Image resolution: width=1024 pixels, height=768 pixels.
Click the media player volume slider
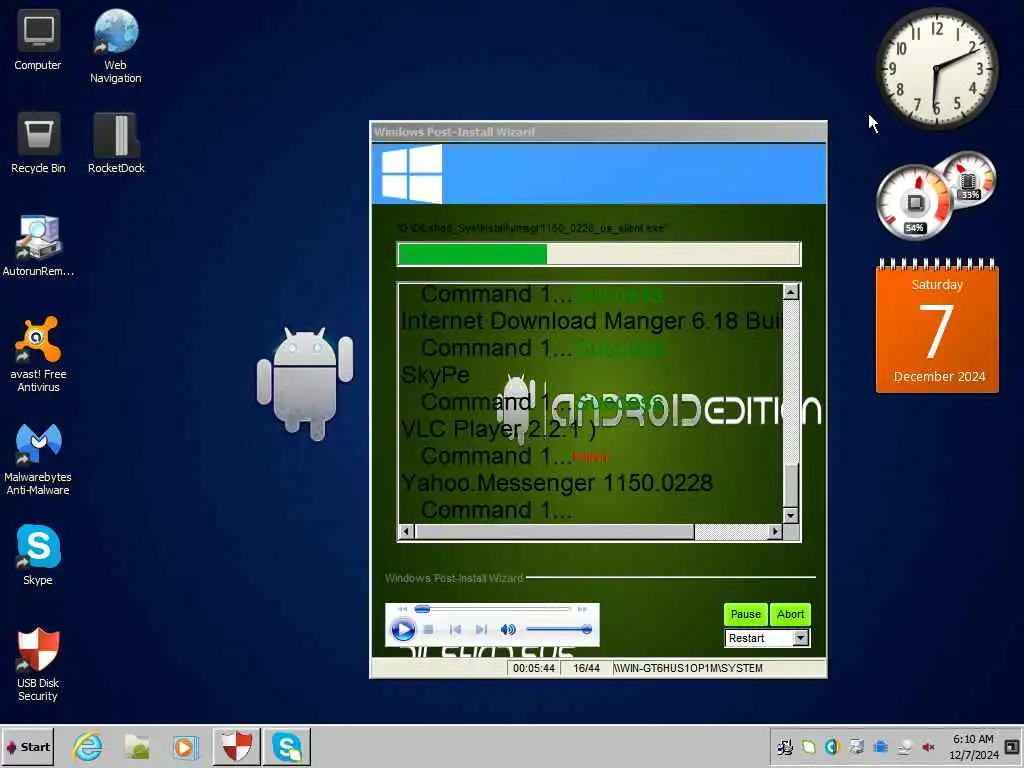559,630
